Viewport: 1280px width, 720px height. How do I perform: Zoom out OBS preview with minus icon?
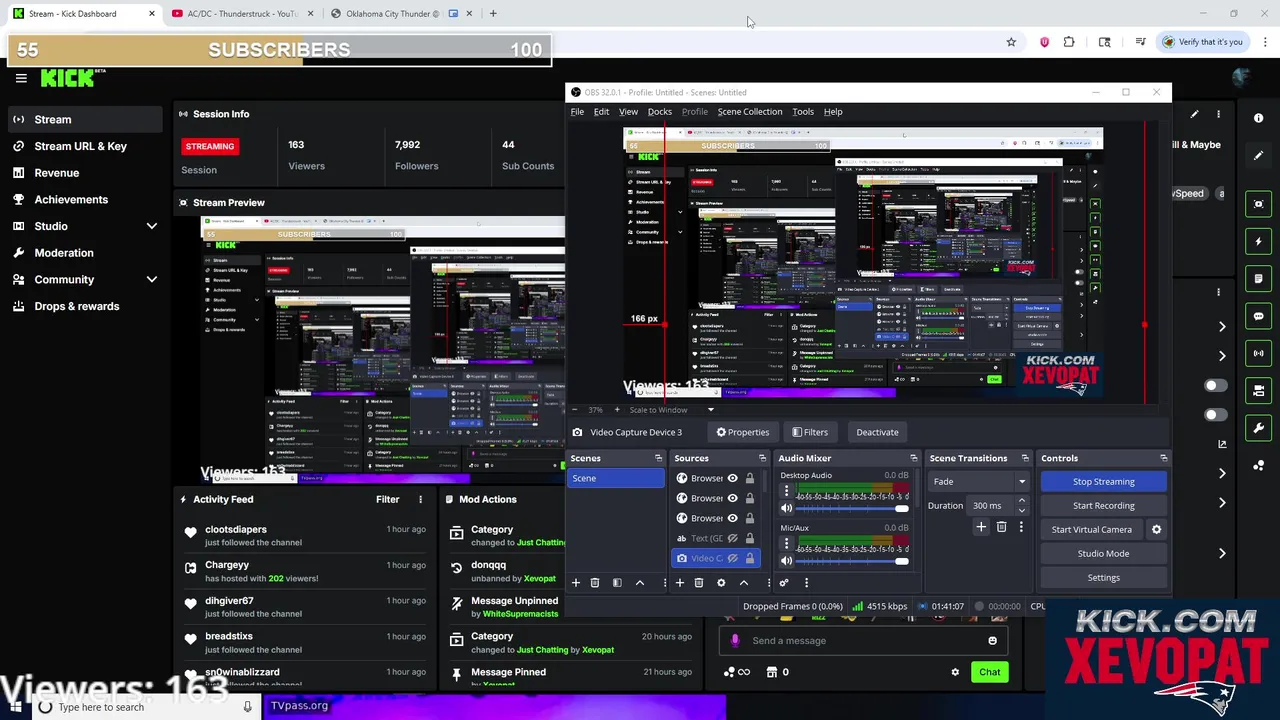coord(575,410)
